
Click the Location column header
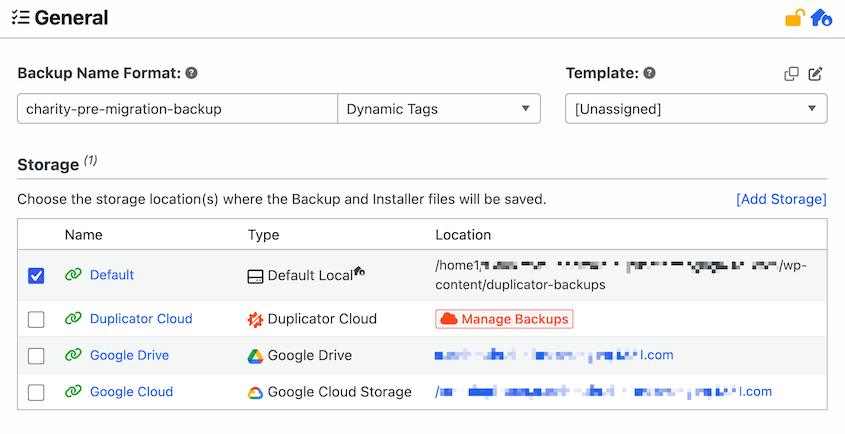click(x=463, y=235)
